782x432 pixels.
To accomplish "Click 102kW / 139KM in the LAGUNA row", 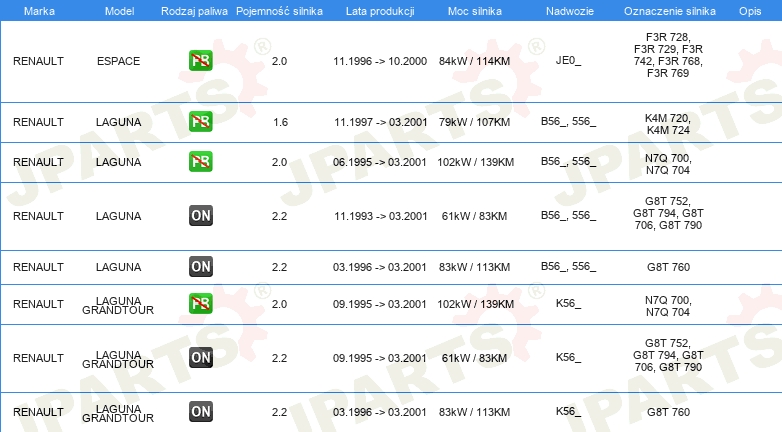I will tap(475, 162).
